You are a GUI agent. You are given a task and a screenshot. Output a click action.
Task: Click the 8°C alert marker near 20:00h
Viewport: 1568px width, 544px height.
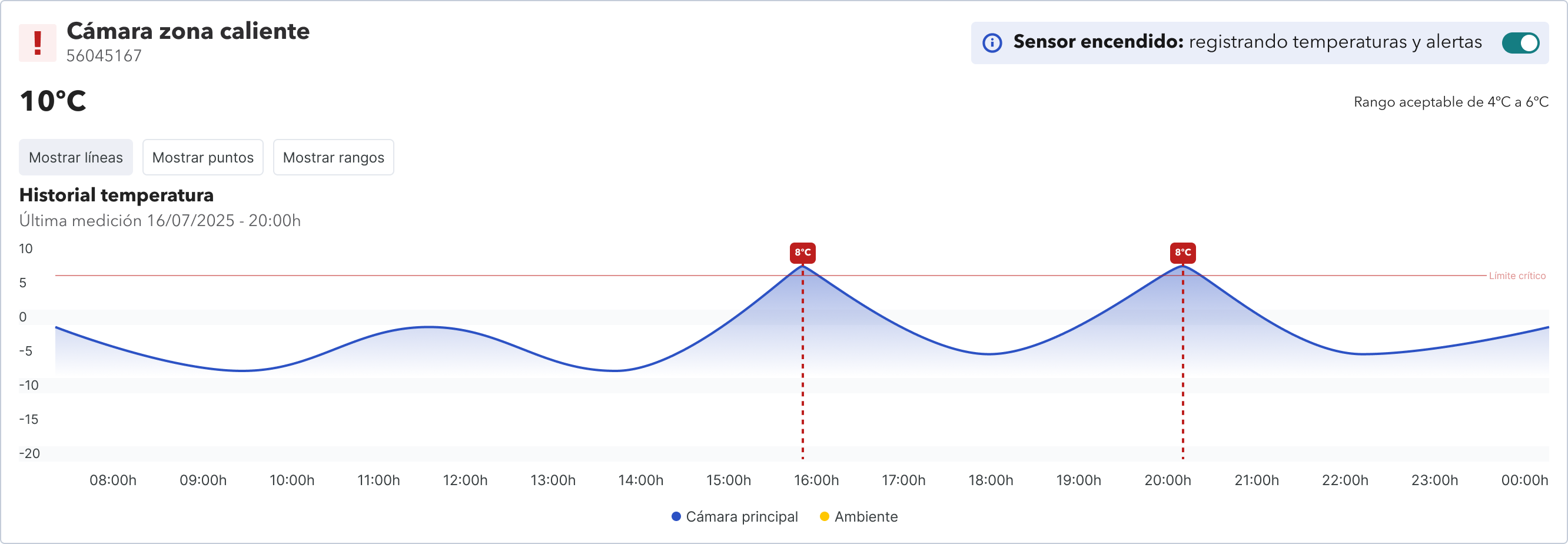pos(1182,252)
